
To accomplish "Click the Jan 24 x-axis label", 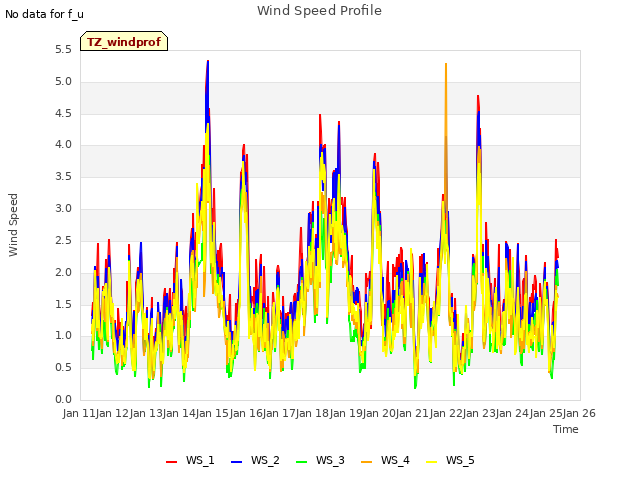I will (x=512, y=413).
